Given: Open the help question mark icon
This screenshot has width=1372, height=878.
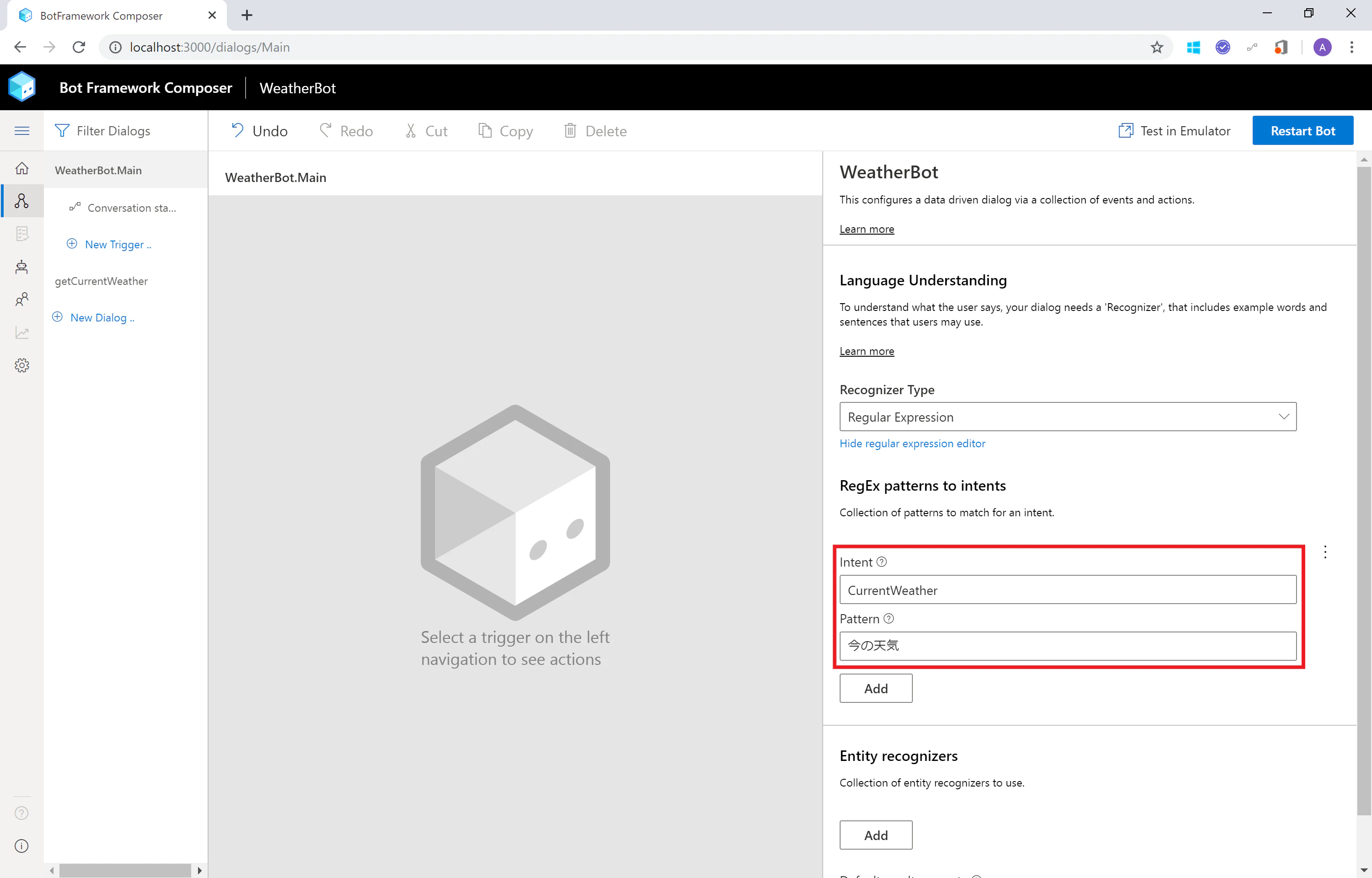Looking at the screenshot, I should [x=21, y=813].
